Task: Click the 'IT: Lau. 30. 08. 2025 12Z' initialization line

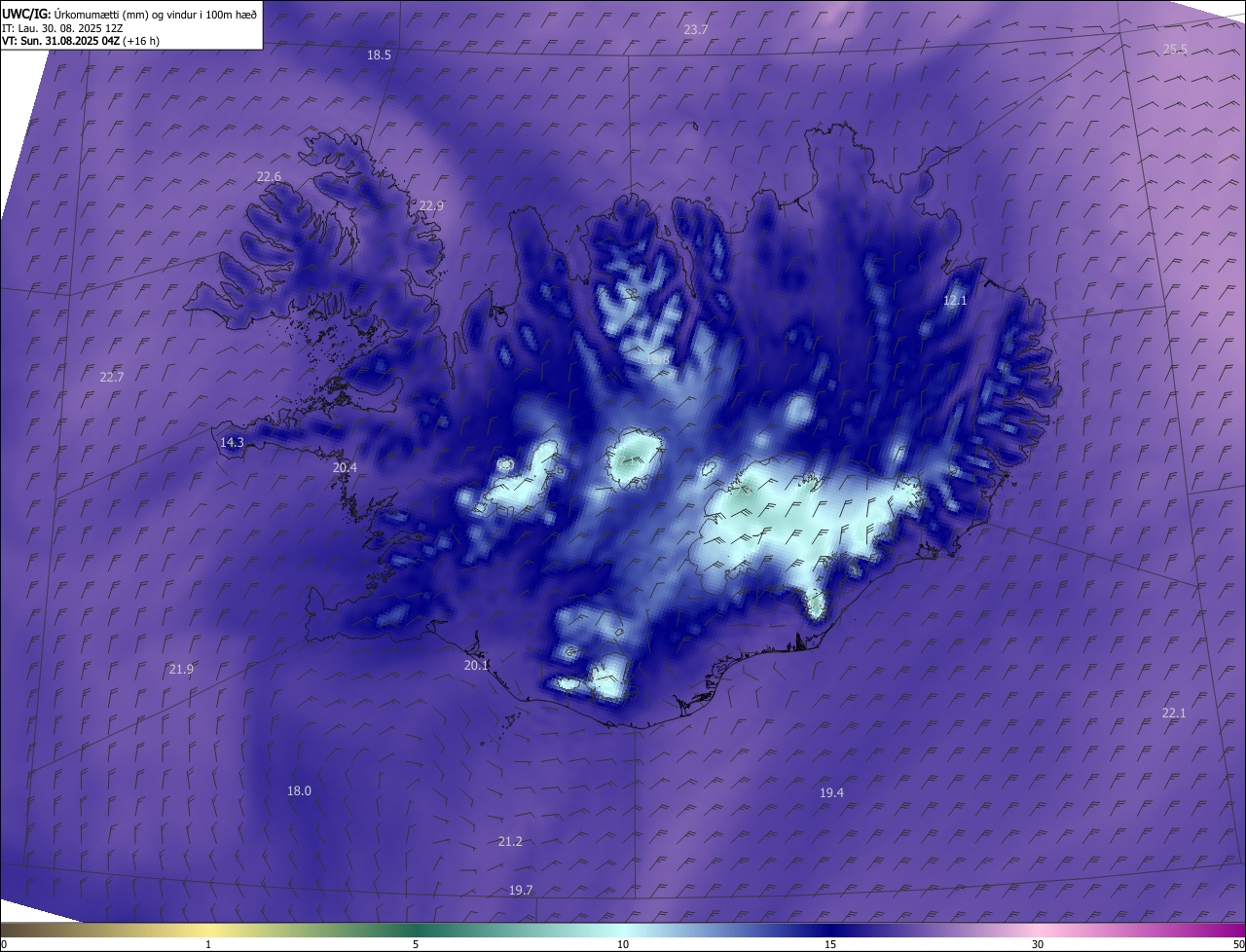Action: [x=62, y=28]
